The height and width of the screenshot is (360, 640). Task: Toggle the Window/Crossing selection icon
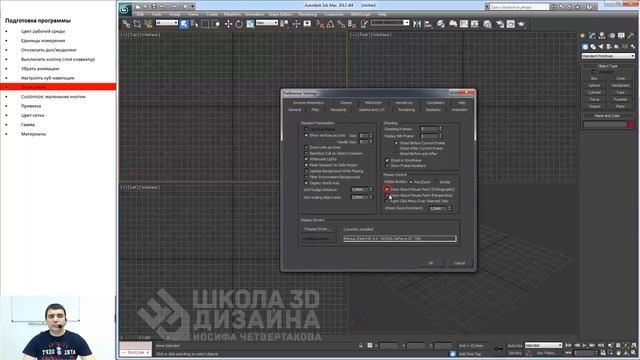pos(216,24)
